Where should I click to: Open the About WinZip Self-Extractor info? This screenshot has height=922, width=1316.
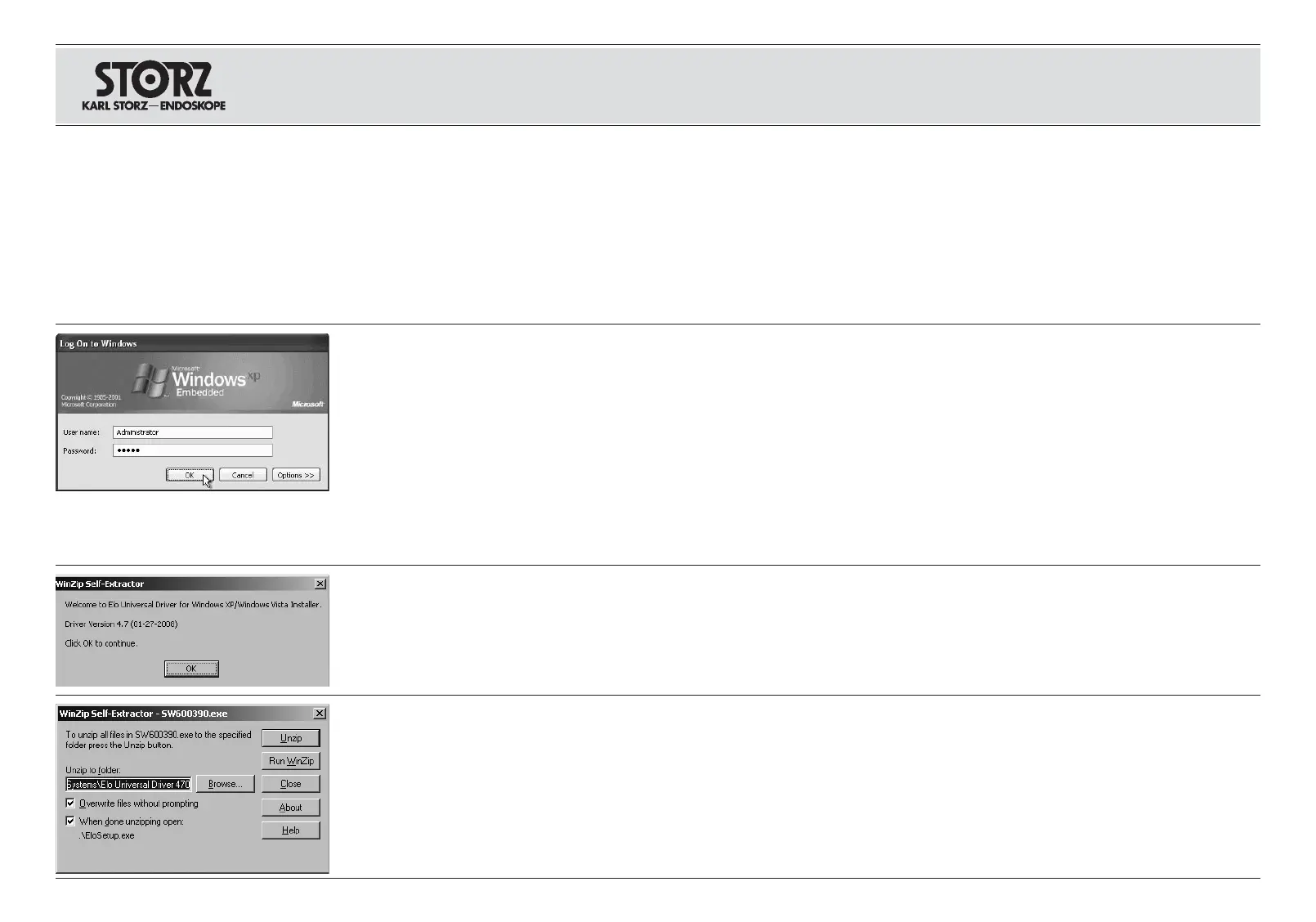pyautogui.click(x=291, y=808)
